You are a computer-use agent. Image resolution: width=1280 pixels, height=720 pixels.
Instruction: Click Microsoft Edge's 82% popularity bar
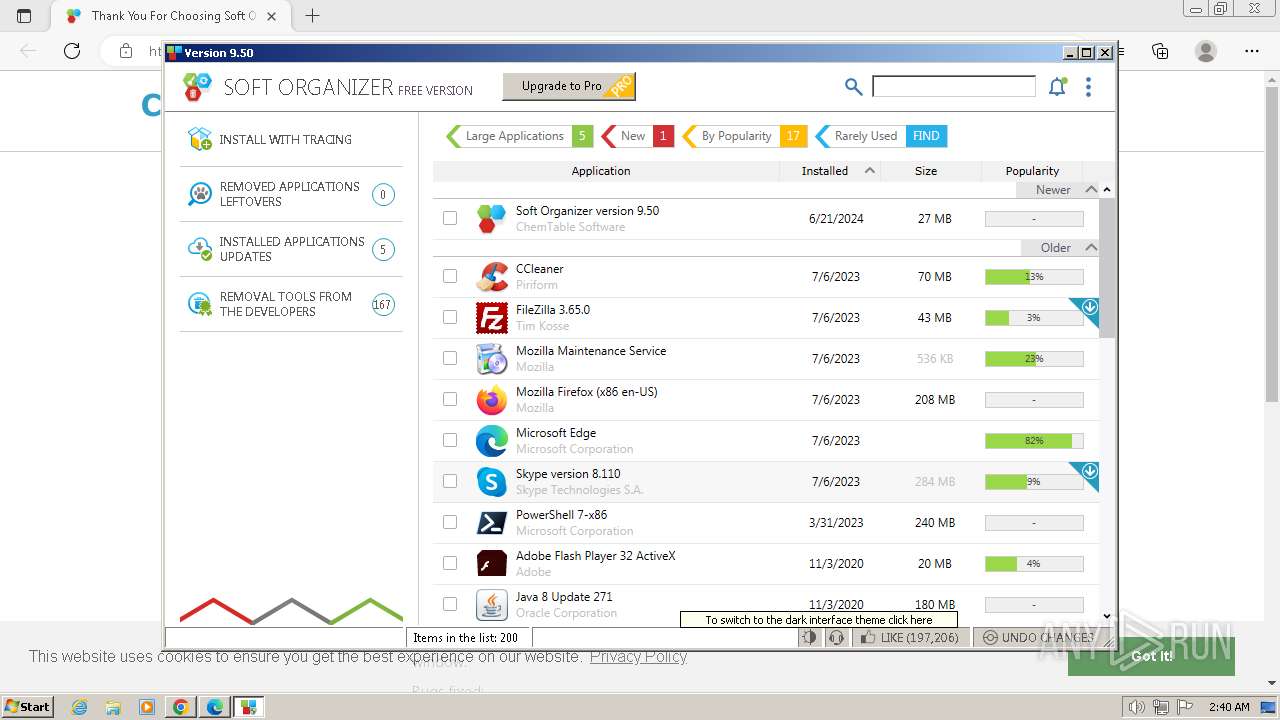pyautogui.click(x=1034, y=440)
